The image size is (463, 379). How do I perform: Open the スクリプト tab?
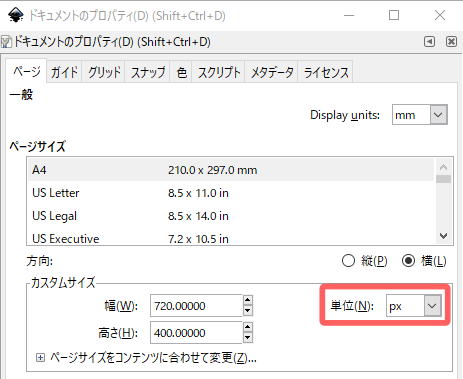point(219,72)
